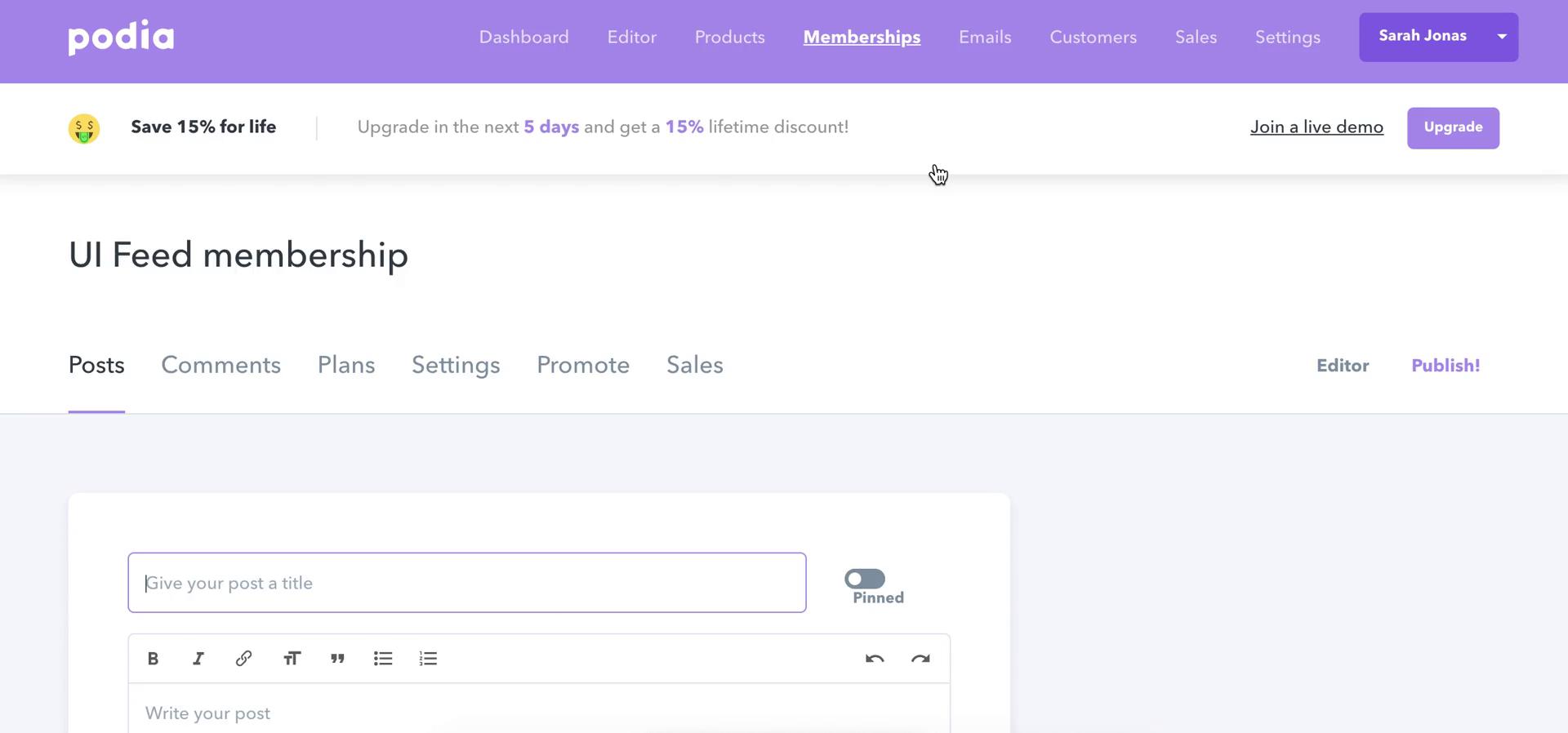Insert a block quote
Viewport: 1568px width, 733px height.
pyautogui.click(x=337, y=659)
